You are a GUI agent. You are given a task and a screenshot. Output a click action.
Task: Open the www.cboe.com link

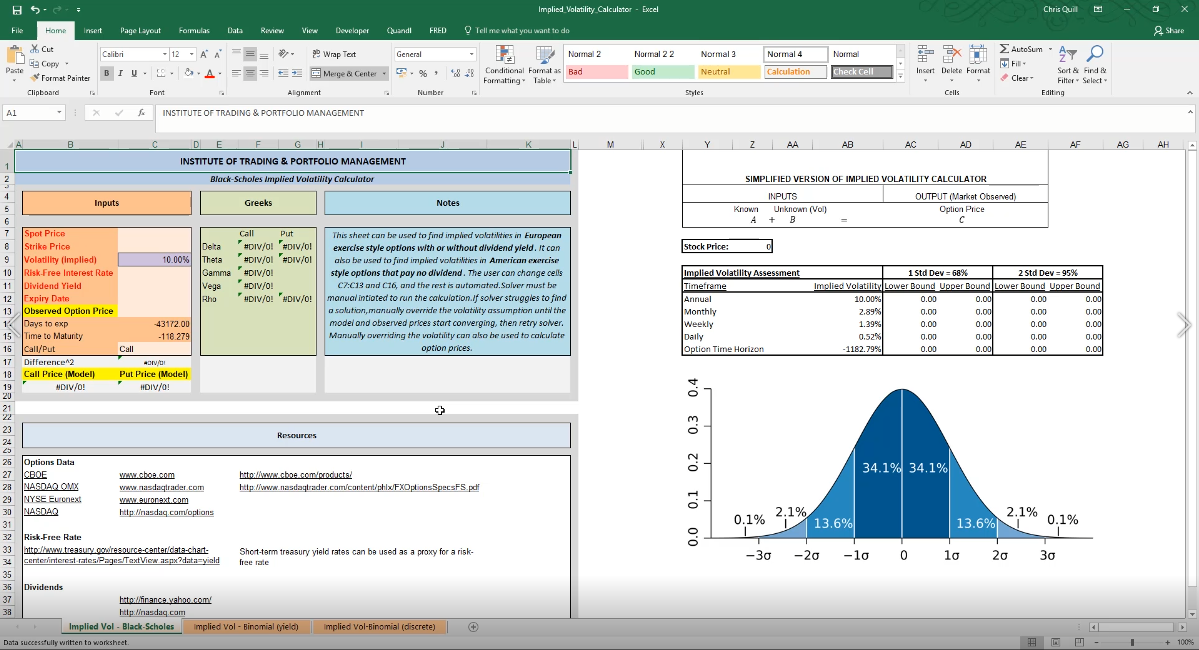[x=147, y=475]
